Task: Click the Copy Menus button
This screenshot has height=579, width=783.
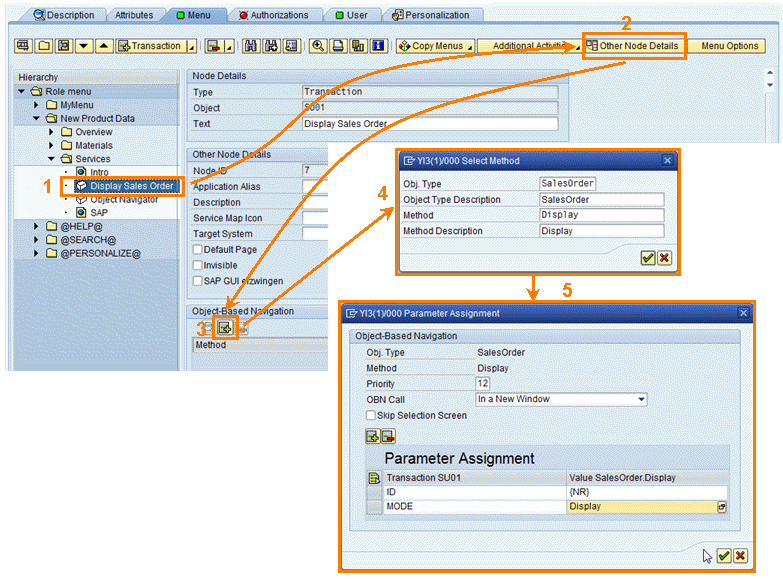Action: tap(431, 46)
